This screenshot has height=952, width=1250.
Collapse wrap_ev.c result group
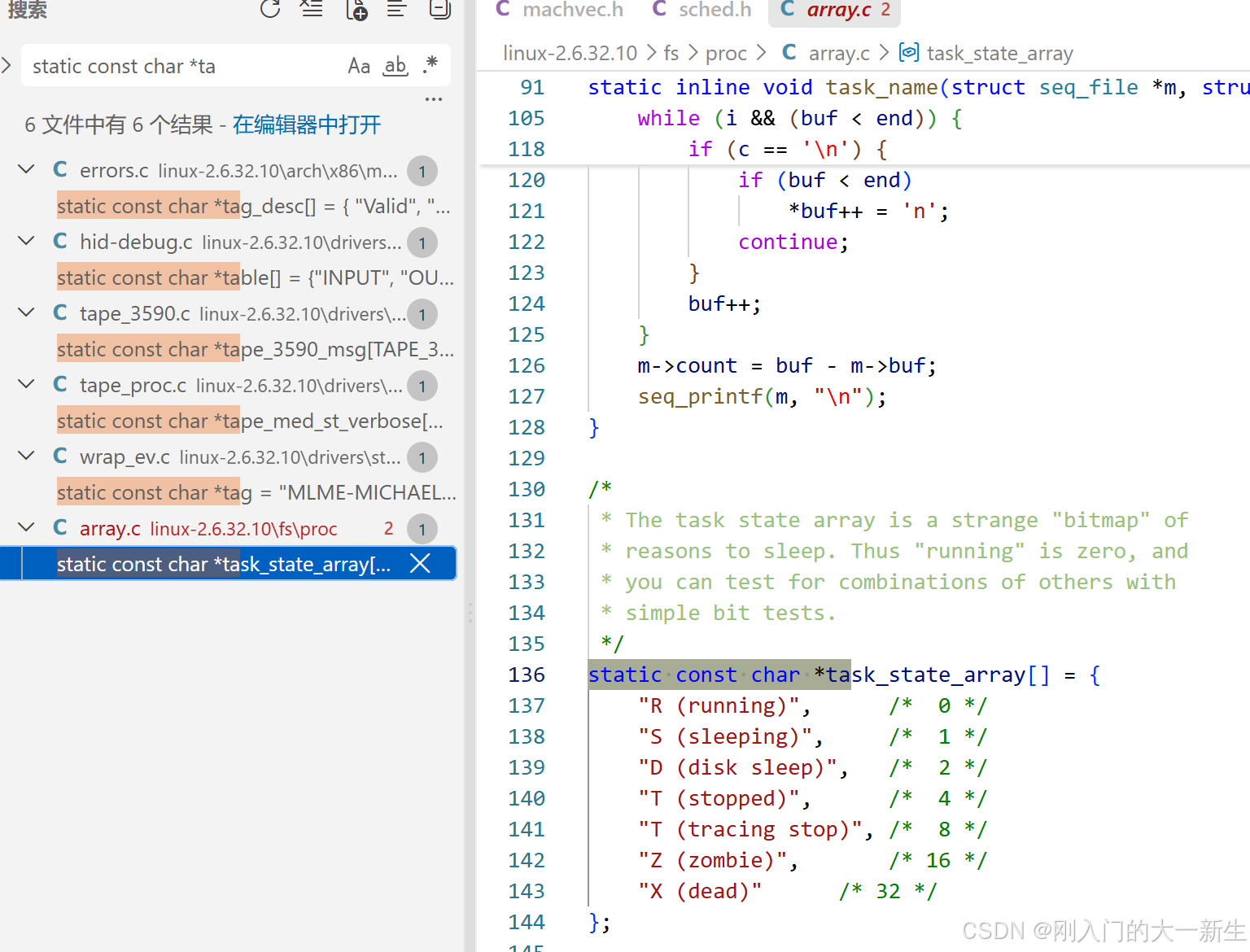point(26,456)
